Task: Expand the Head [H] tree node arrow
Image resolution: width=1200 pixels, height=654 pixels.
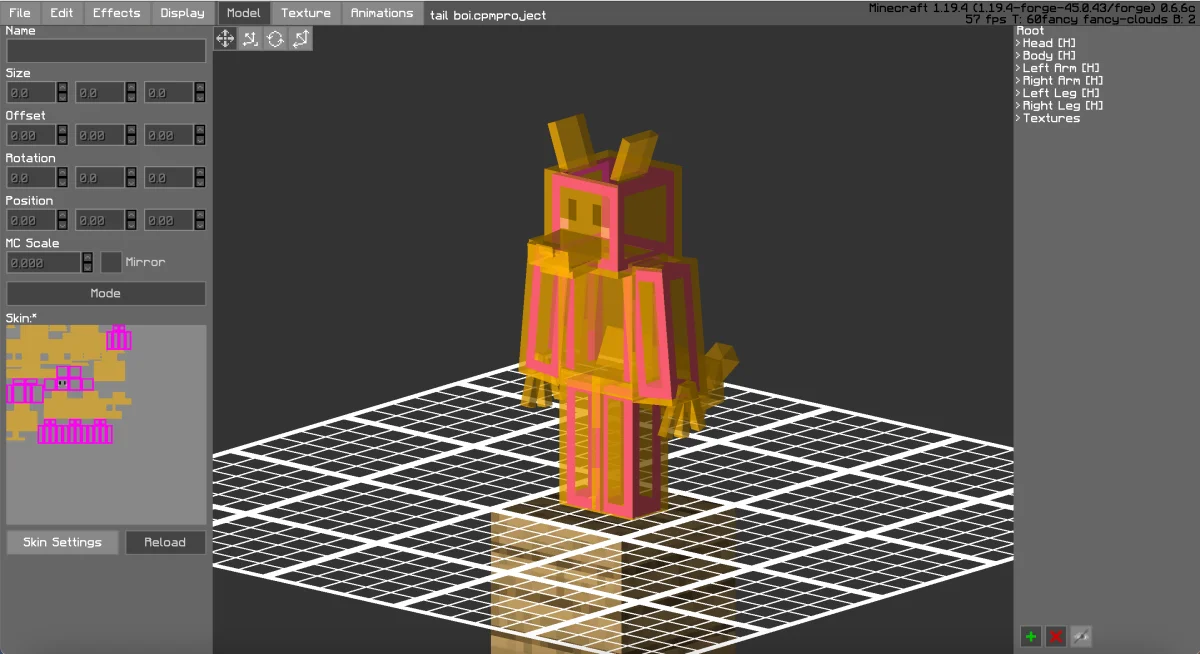Action: [1018, 43]
